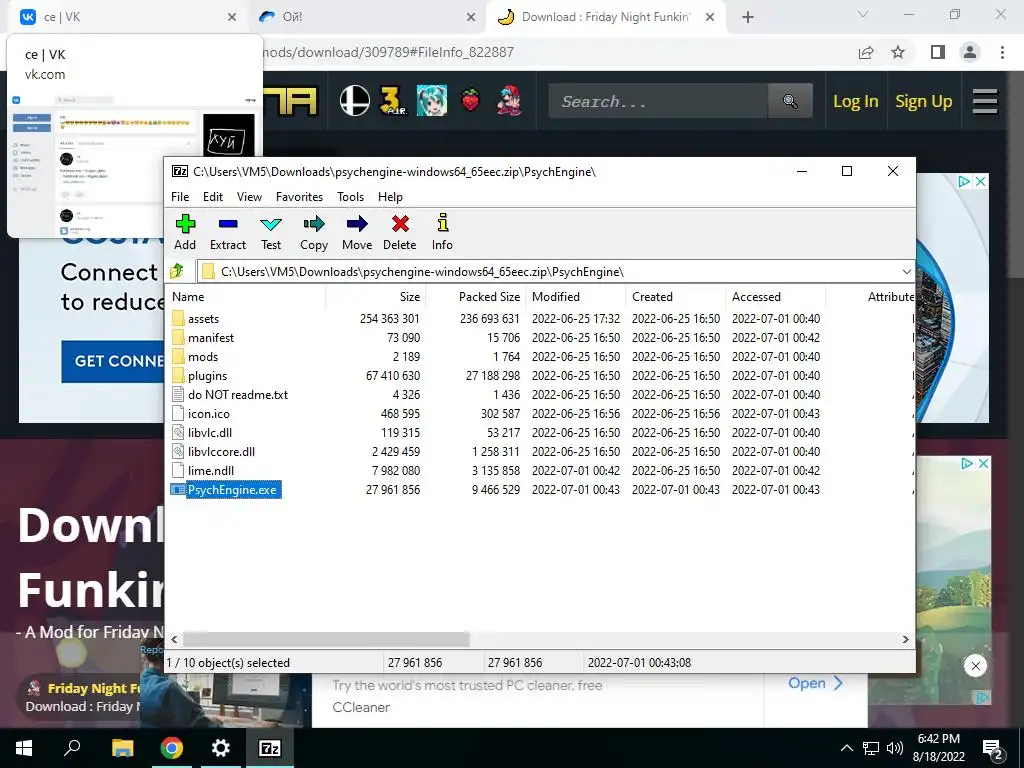Open the notification center icon
Viewport: 1024px width, 768px height.
994,749
